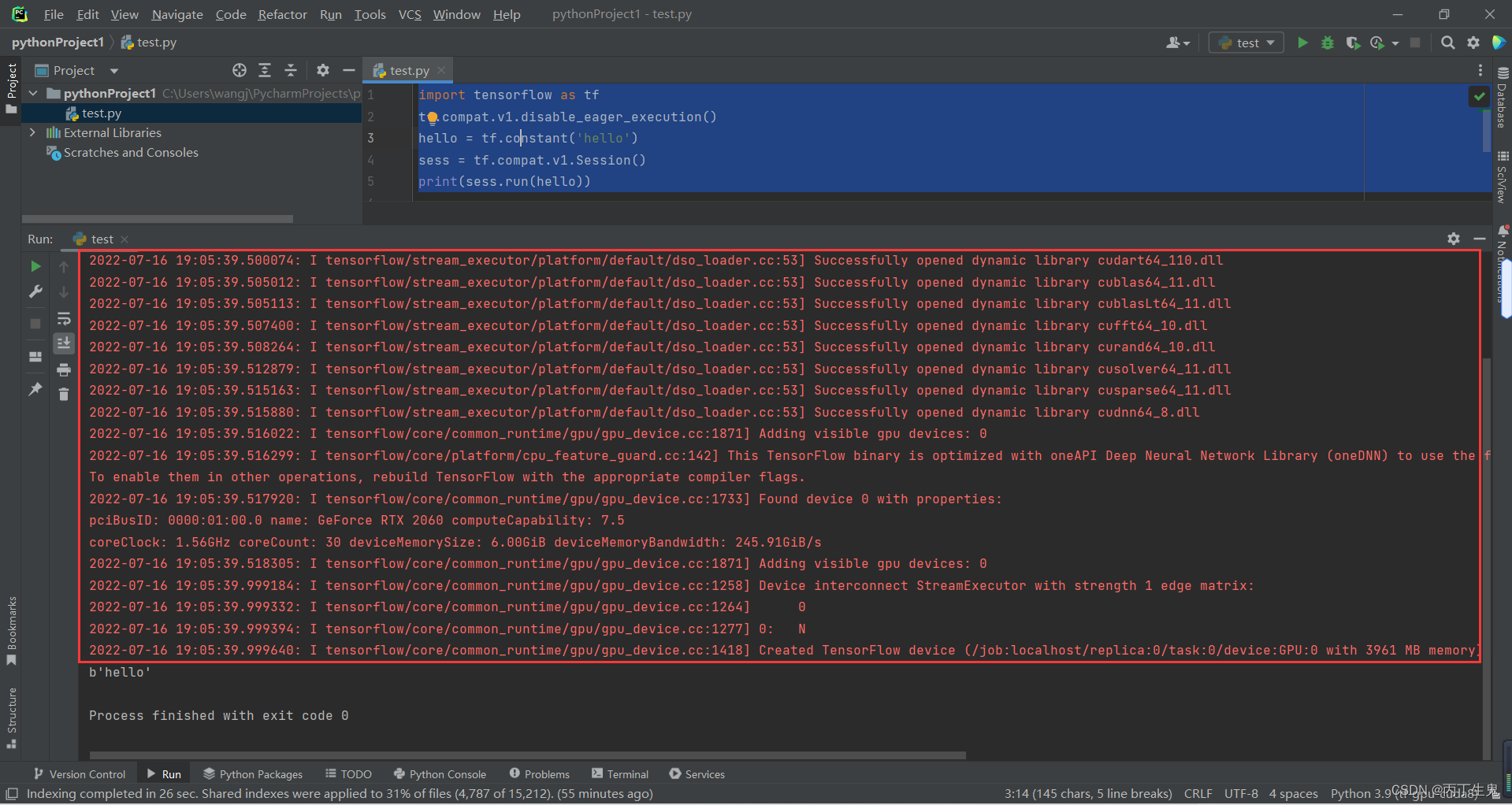Start debugging with the bug icon
1512x805 pixels.
click(1328, 43)
